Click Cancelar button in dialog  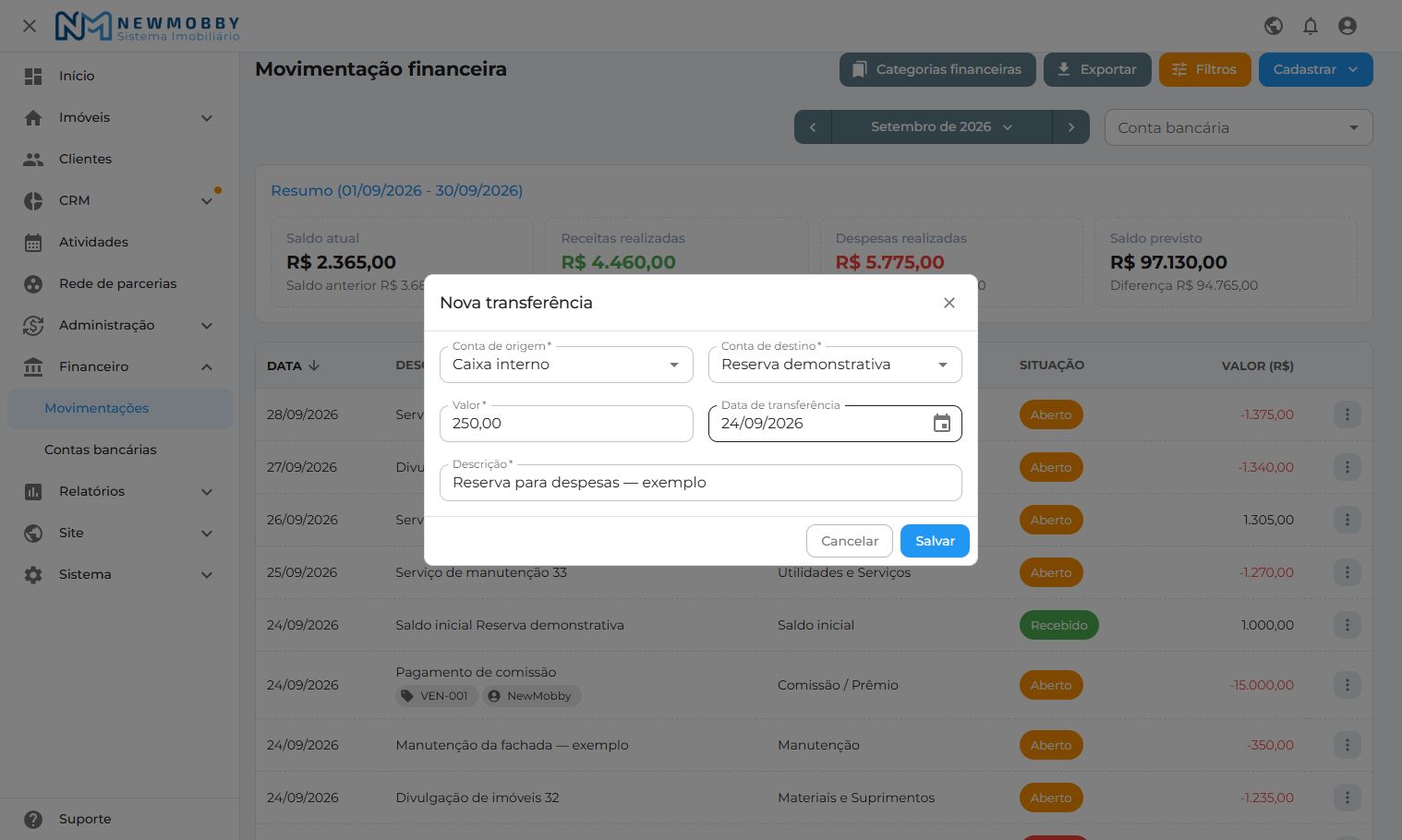tap(850, 541)
